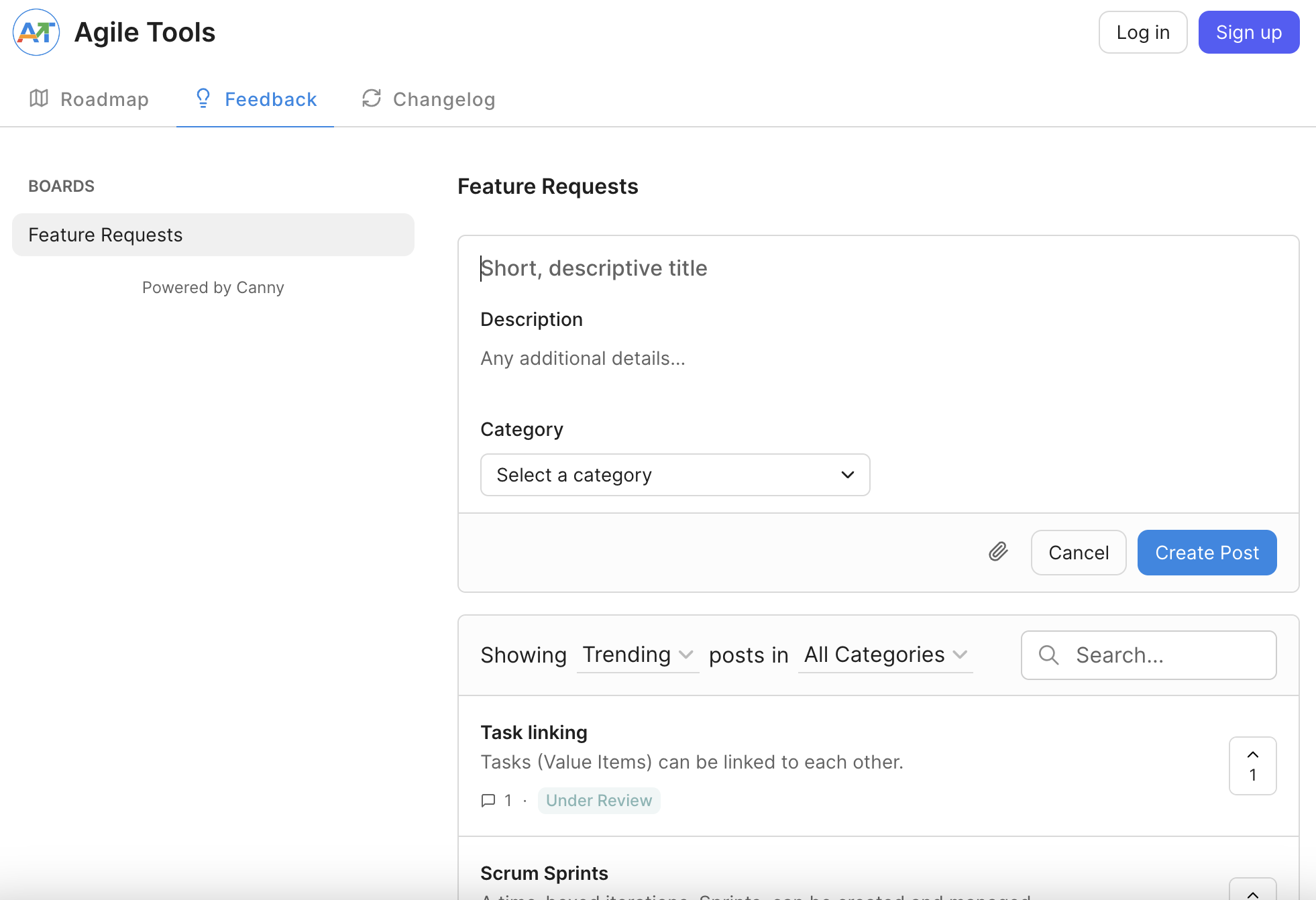
Task: Click the Agile Tools title text
Action: point(145,32)
